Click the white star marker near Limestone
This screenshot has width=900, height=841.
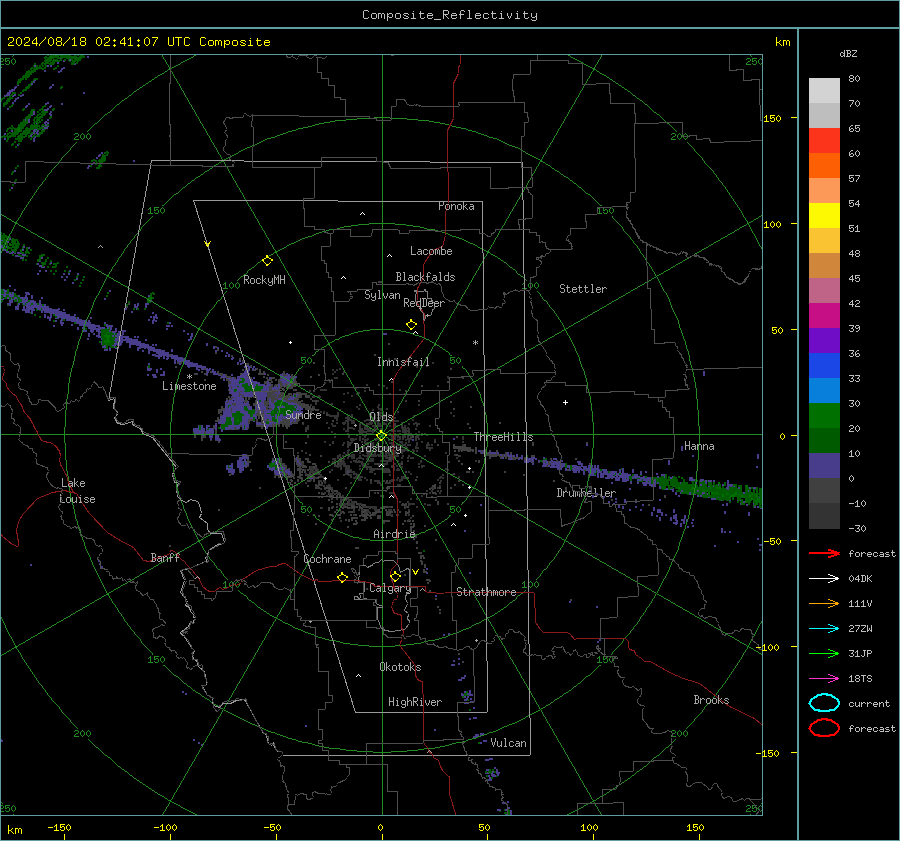pos(189,377)
